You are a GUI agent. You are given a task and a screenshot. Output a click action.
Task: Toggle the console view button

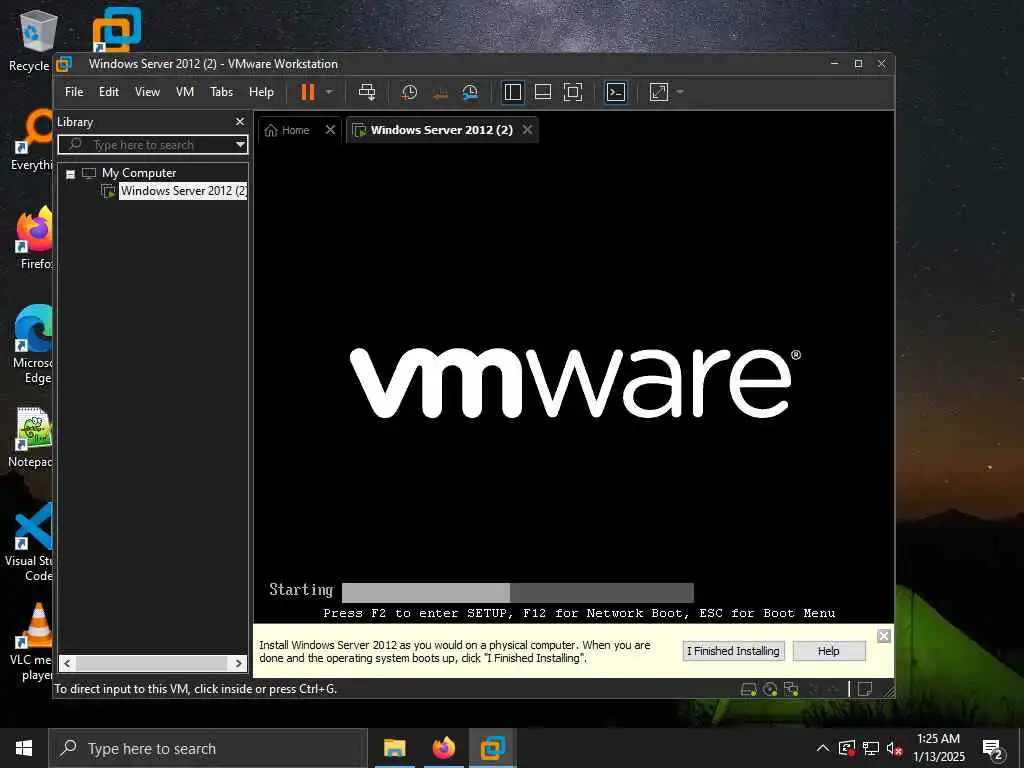(616, 92)
